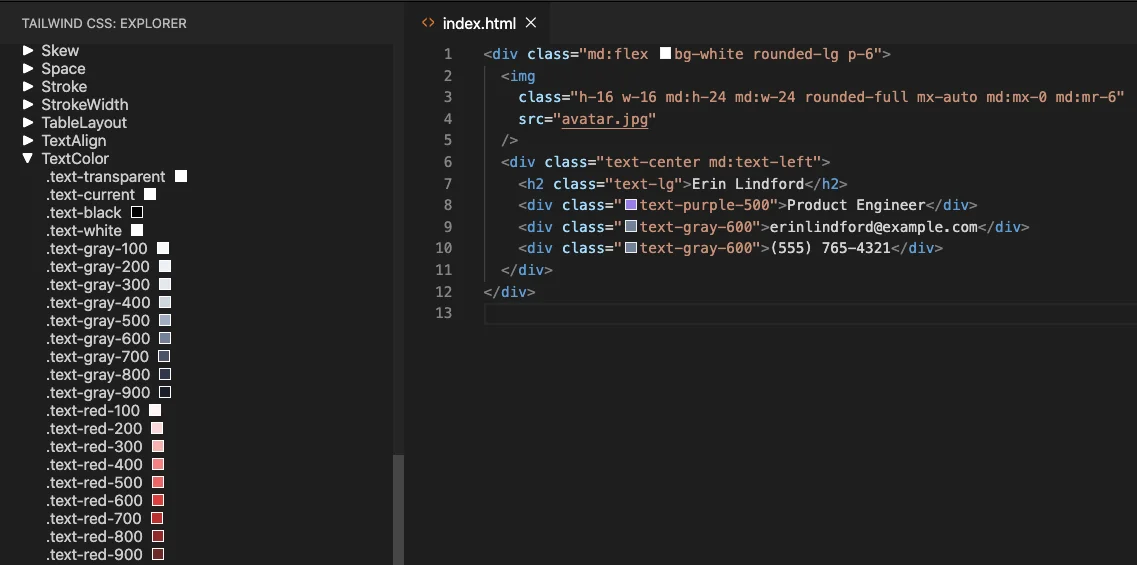Click the .text-white color swatch
Screen dimensions: 1137x565
pyautogui.click(x=137, y=231)
